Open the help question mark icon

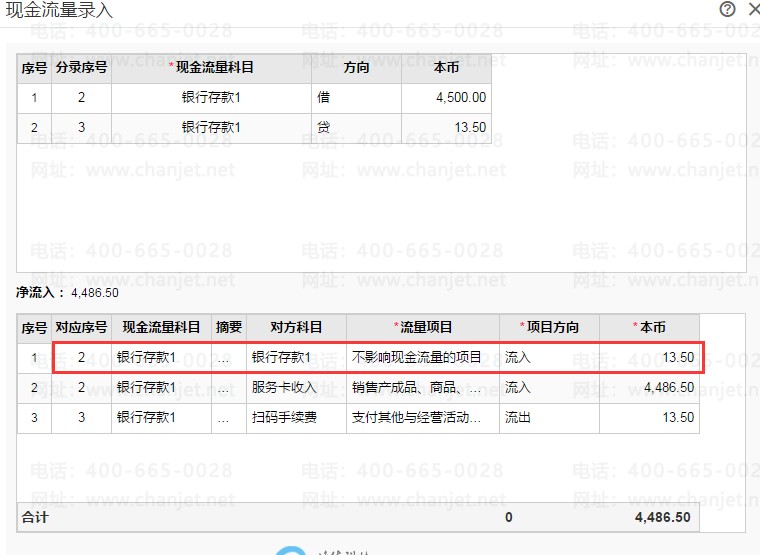point(727,10)
